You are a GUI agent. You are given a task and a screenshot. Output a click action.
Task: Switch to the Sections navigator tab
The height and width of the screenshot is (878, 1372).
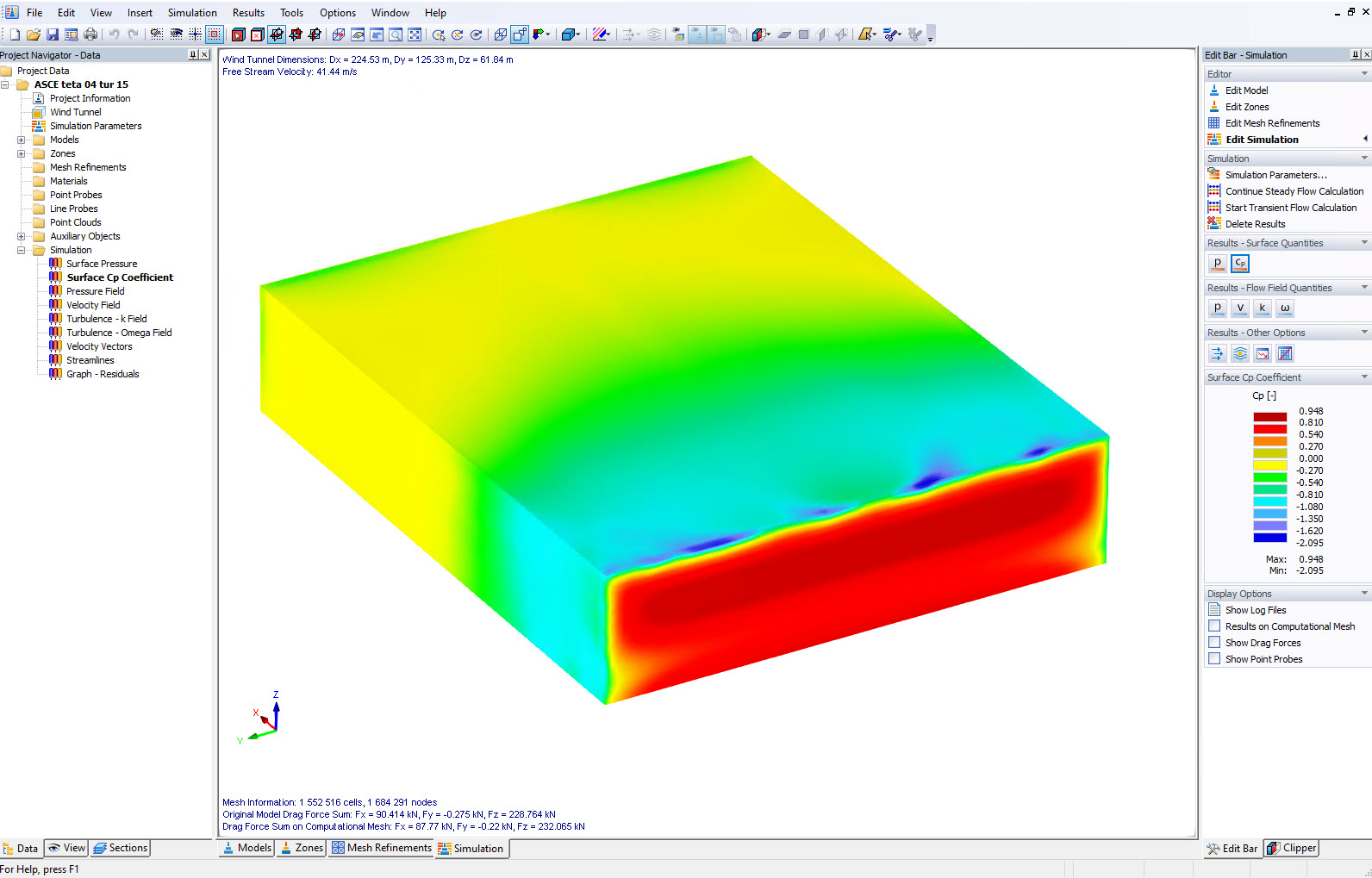coord(121,848)
